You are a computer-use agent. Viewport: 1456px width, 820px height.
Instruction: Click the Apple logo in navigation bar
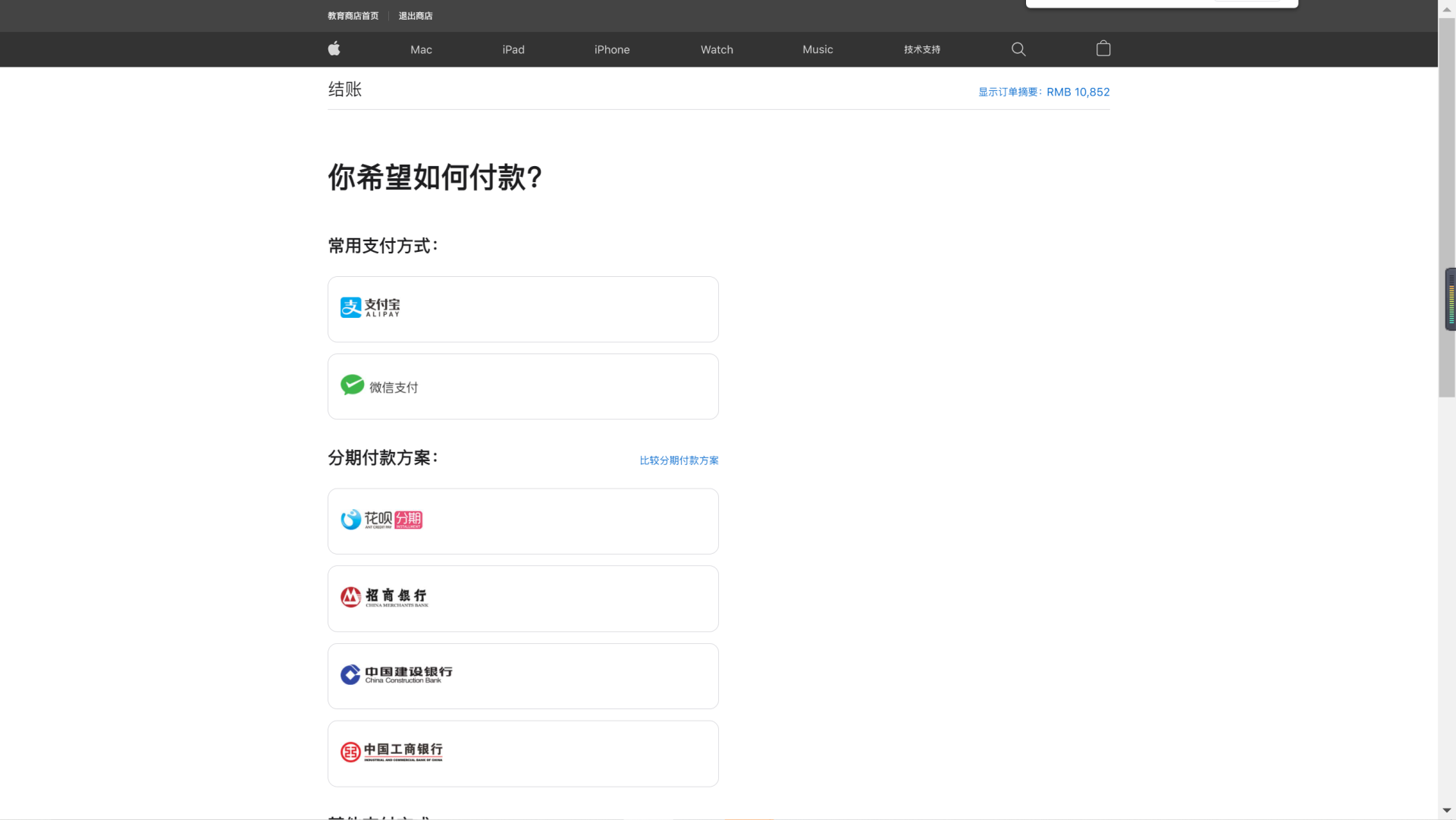coord(334,49)
